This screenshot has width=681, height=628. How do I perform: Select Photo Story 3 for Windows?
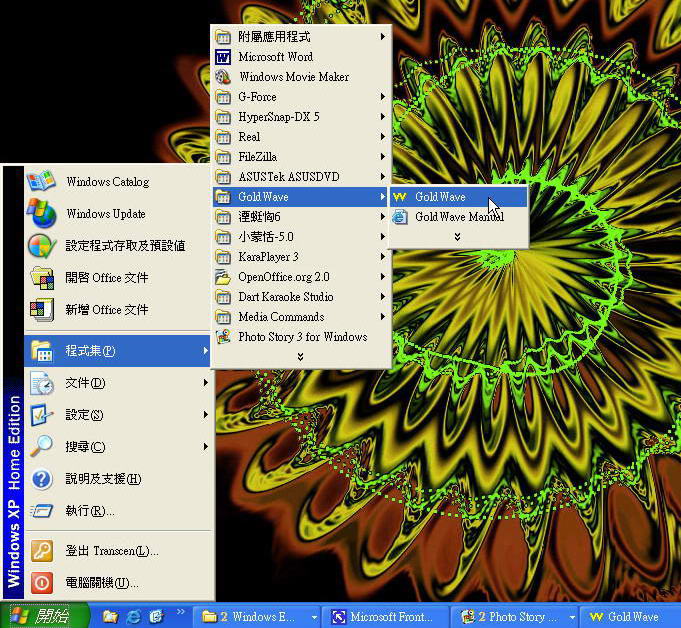pyautogui.click(x=302, y=337)
